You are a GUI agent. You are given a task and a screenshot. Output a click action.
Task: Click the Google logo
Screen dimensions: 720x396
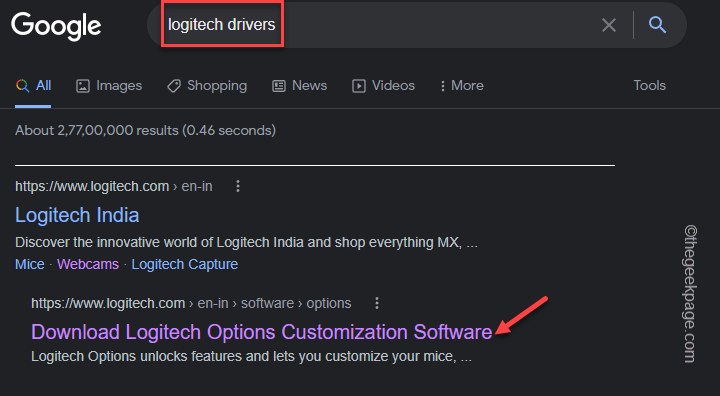click(x=56, y=26)
